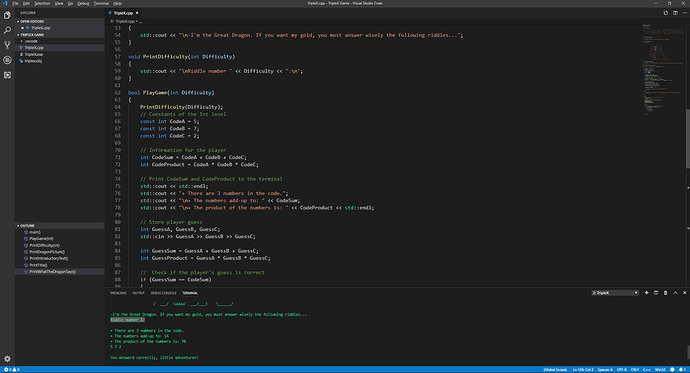Select the Terminal panel tab
This screenshot has height=373, width=690.
tap(190, 293)
